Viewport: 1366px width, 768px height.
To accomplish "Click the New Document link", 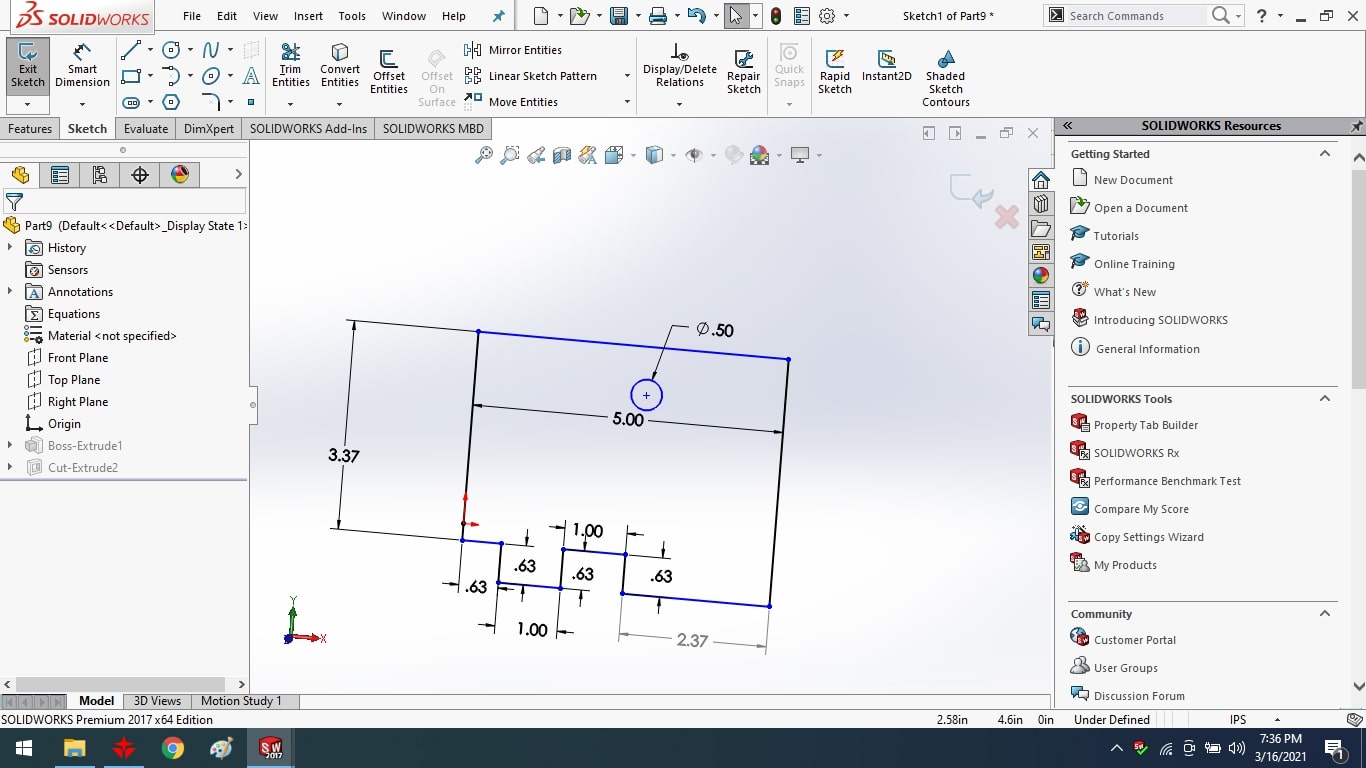I will coord(1133,180).
